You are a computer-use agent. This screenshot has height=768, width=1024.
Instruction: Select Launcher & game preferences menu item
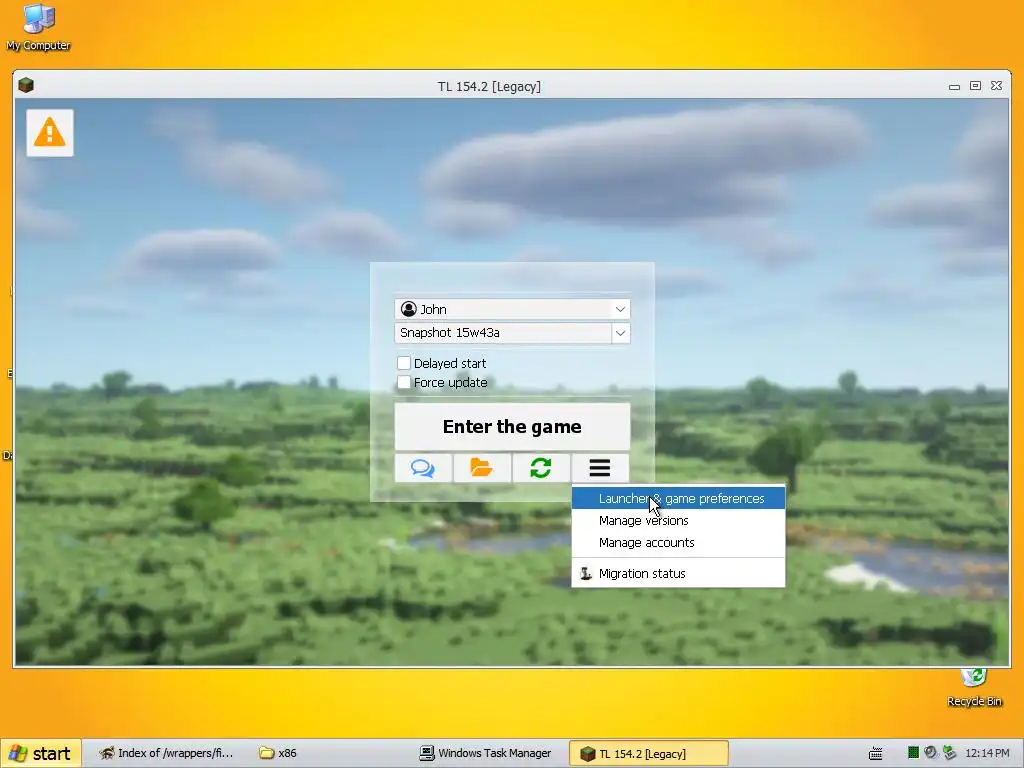(679, 498)
